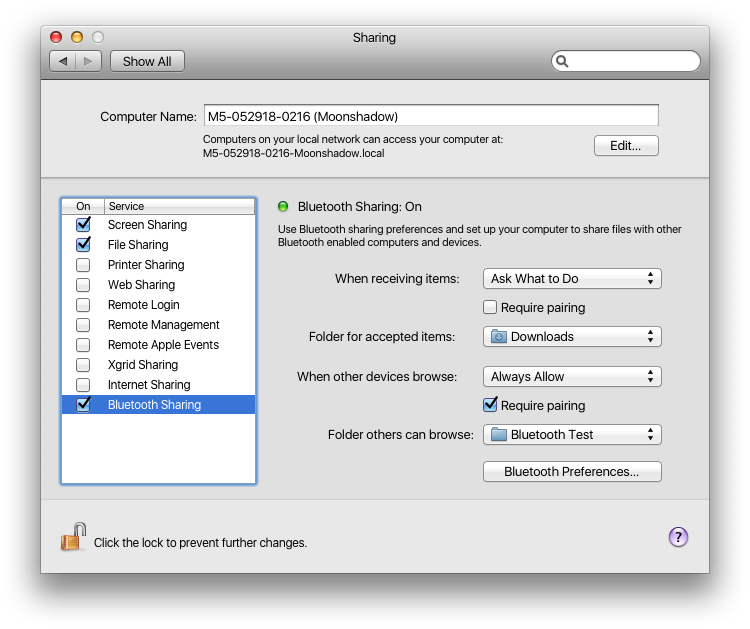The image size is (750, 629).
Task: Enable the Printer Sharing checkbox
Action: click(84, 265)
